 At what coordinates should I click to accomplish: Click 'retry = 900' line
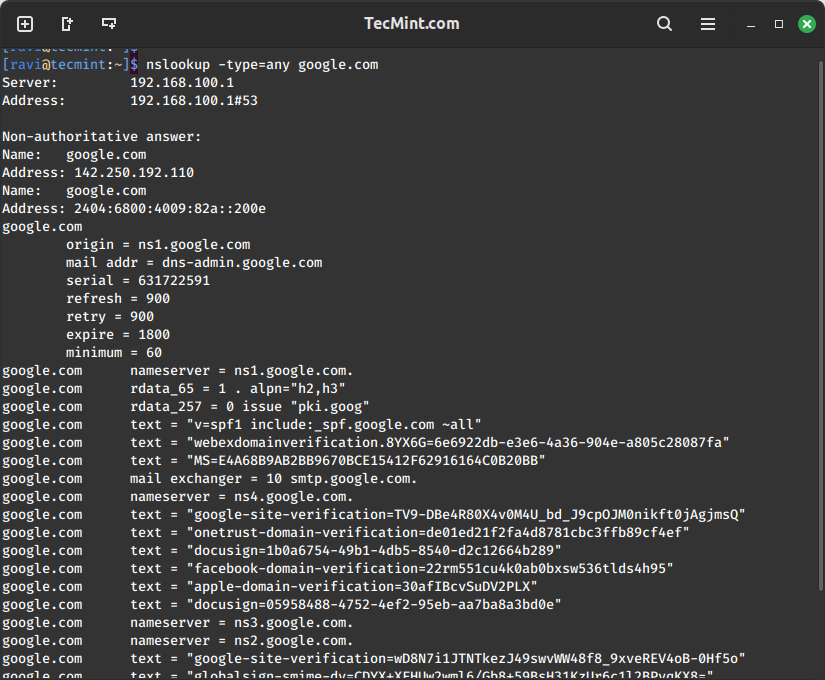110,317
